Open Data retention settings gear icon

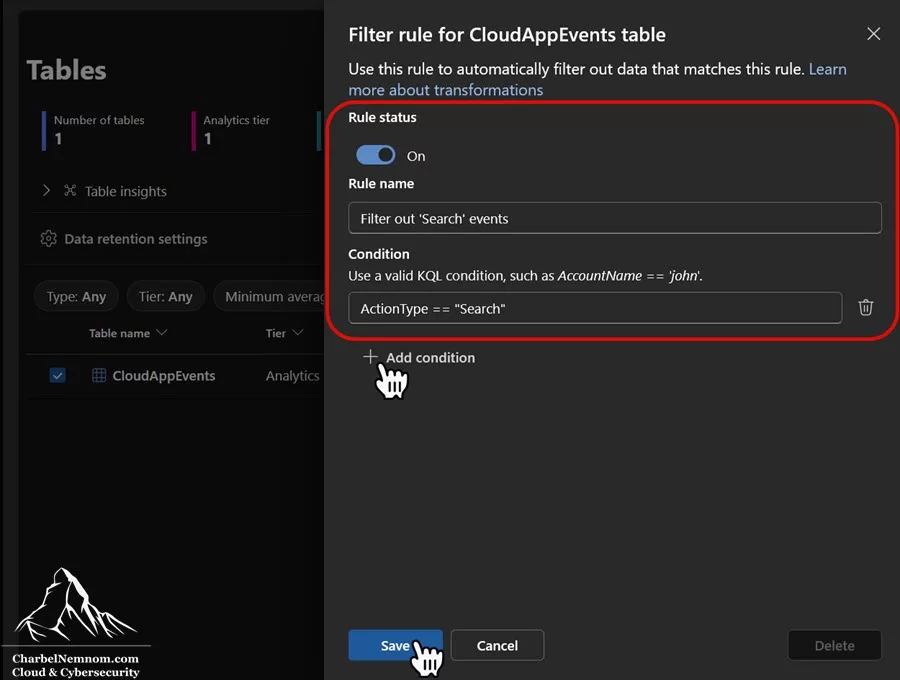pyautogui.click(x=49, y=239)
